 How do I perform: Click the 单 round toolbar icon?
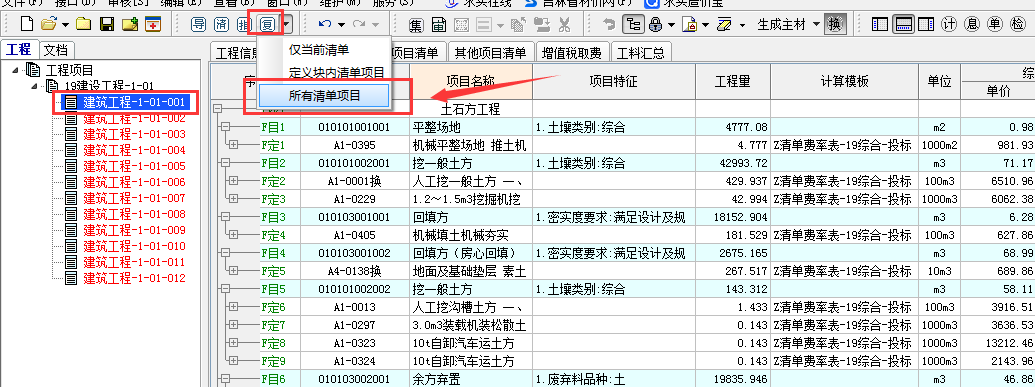[995, 25]
